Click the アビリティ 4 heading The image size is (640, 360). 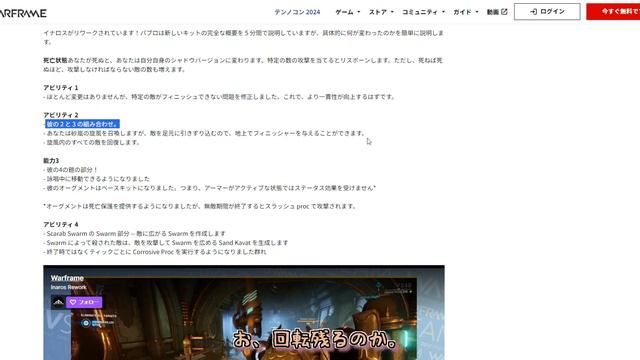60,224
